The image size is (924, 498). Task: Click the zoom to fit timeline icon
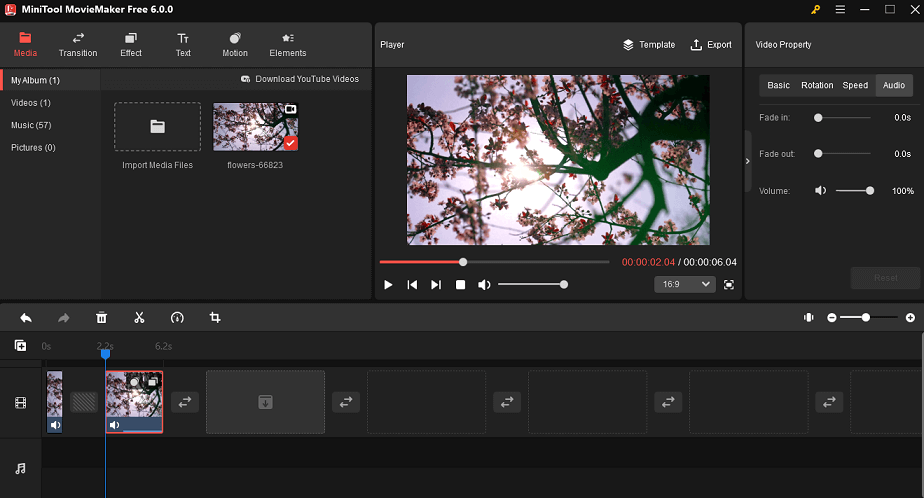[808, 318]
